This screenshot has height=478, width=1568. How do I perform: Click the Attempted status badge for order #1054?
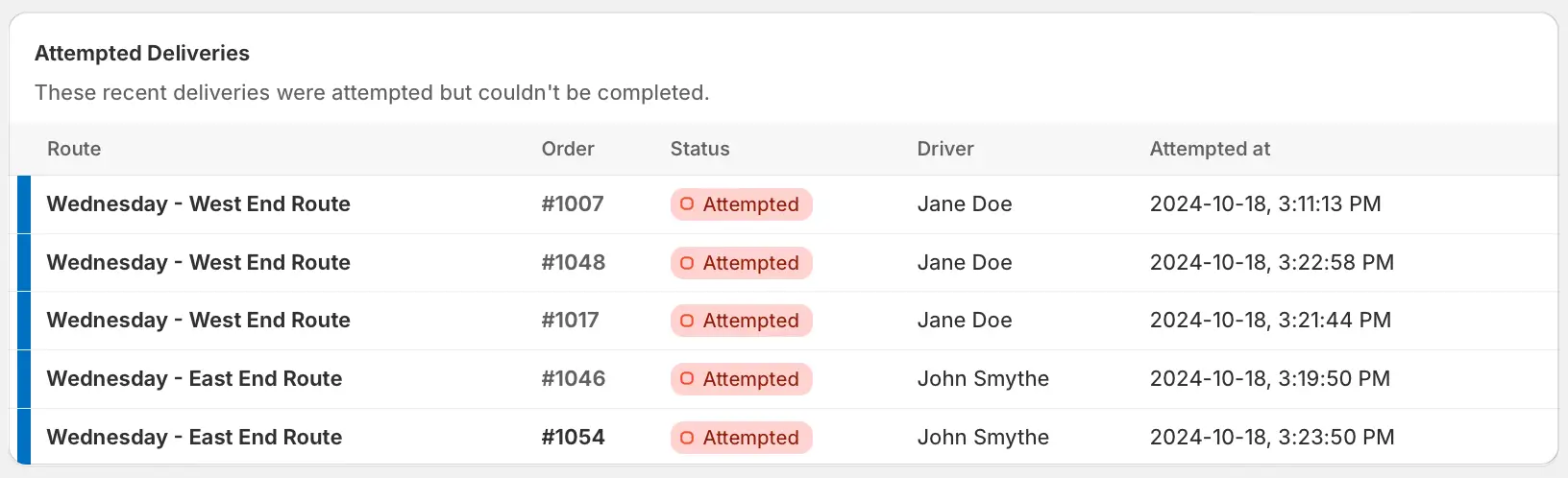pos(741,438)
